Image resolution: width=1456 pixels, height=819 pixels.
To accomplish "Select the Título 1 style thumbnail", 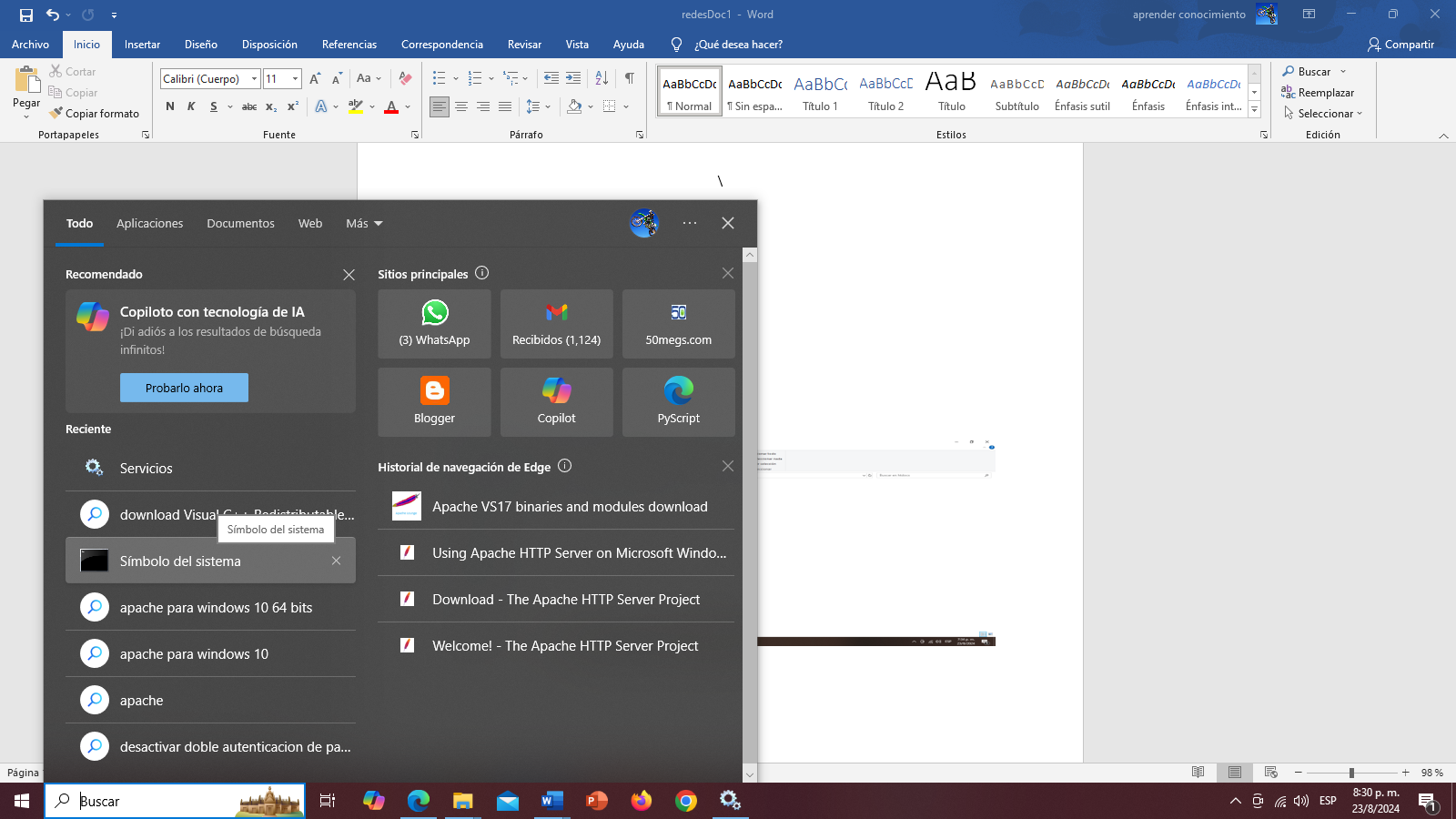I will coord(820,92).
